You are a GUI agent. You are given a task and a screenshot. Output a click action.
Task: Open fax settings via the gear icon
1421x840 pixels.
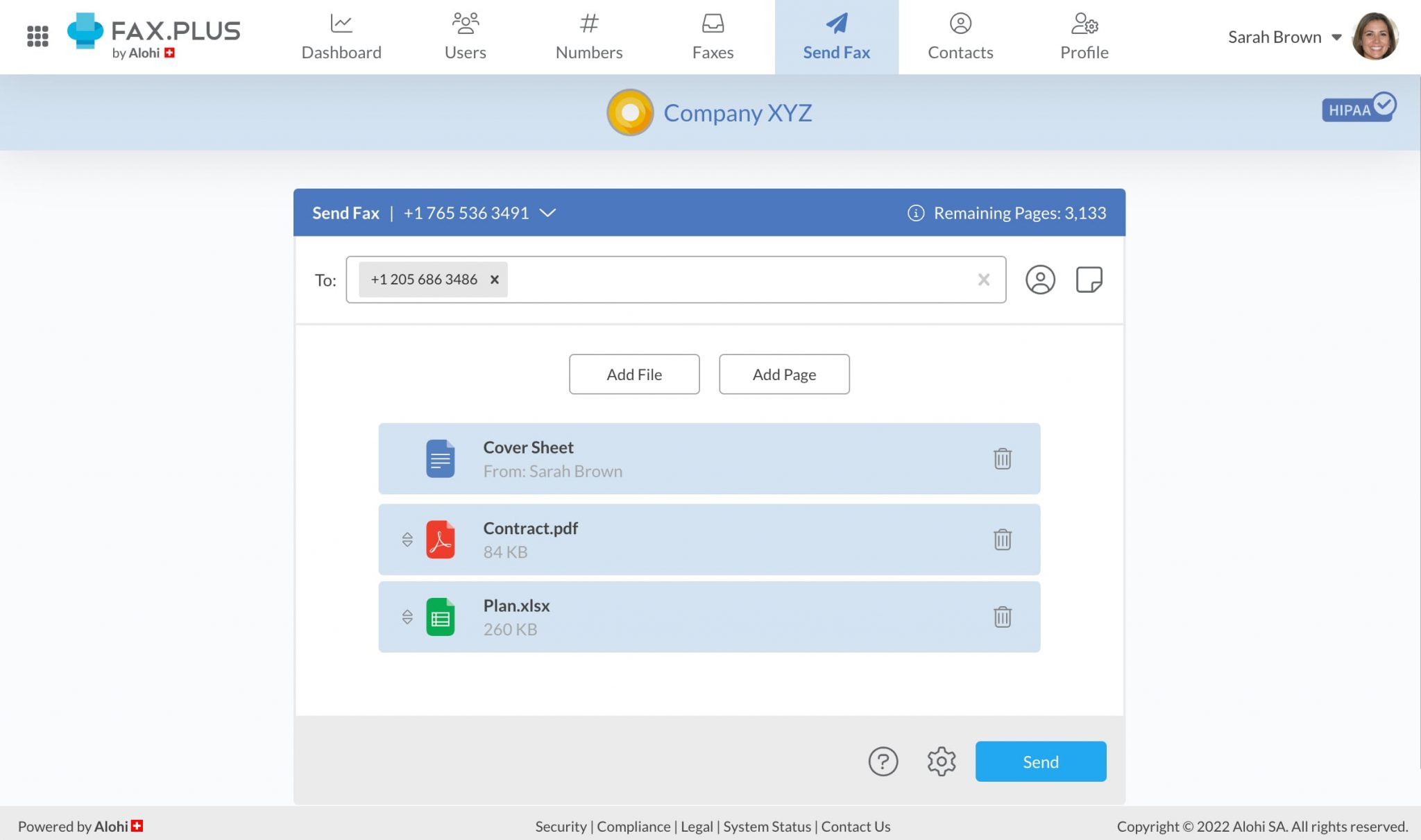tap(941, 761)
